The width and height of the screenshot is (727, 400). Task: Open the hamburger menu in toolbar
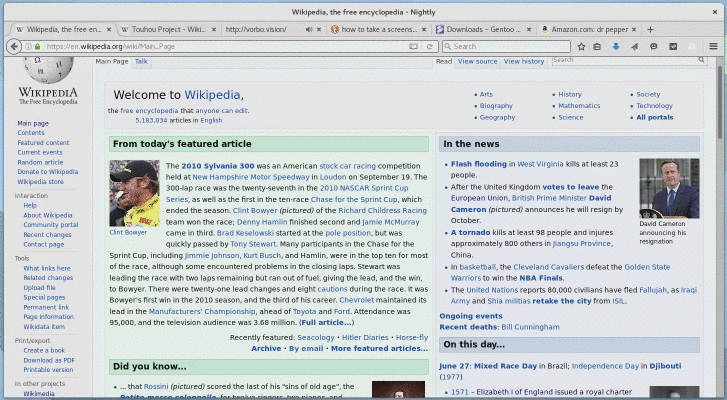pos(711,47)
